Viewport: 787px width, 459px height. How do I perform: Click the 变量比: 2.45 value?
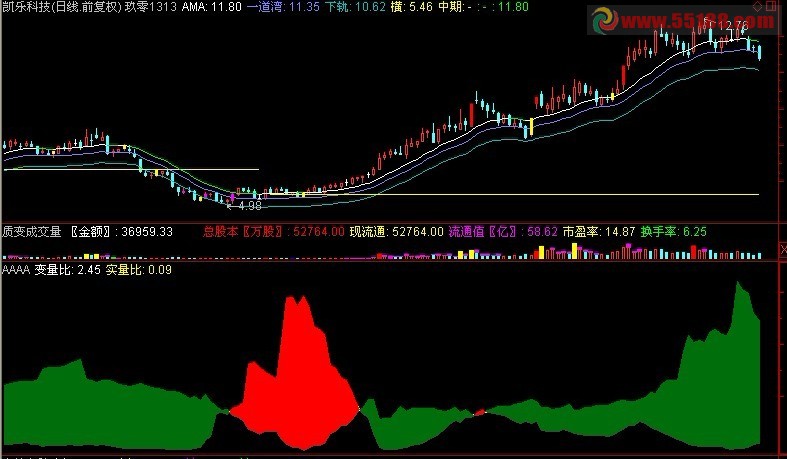click(x=67, y=270)
